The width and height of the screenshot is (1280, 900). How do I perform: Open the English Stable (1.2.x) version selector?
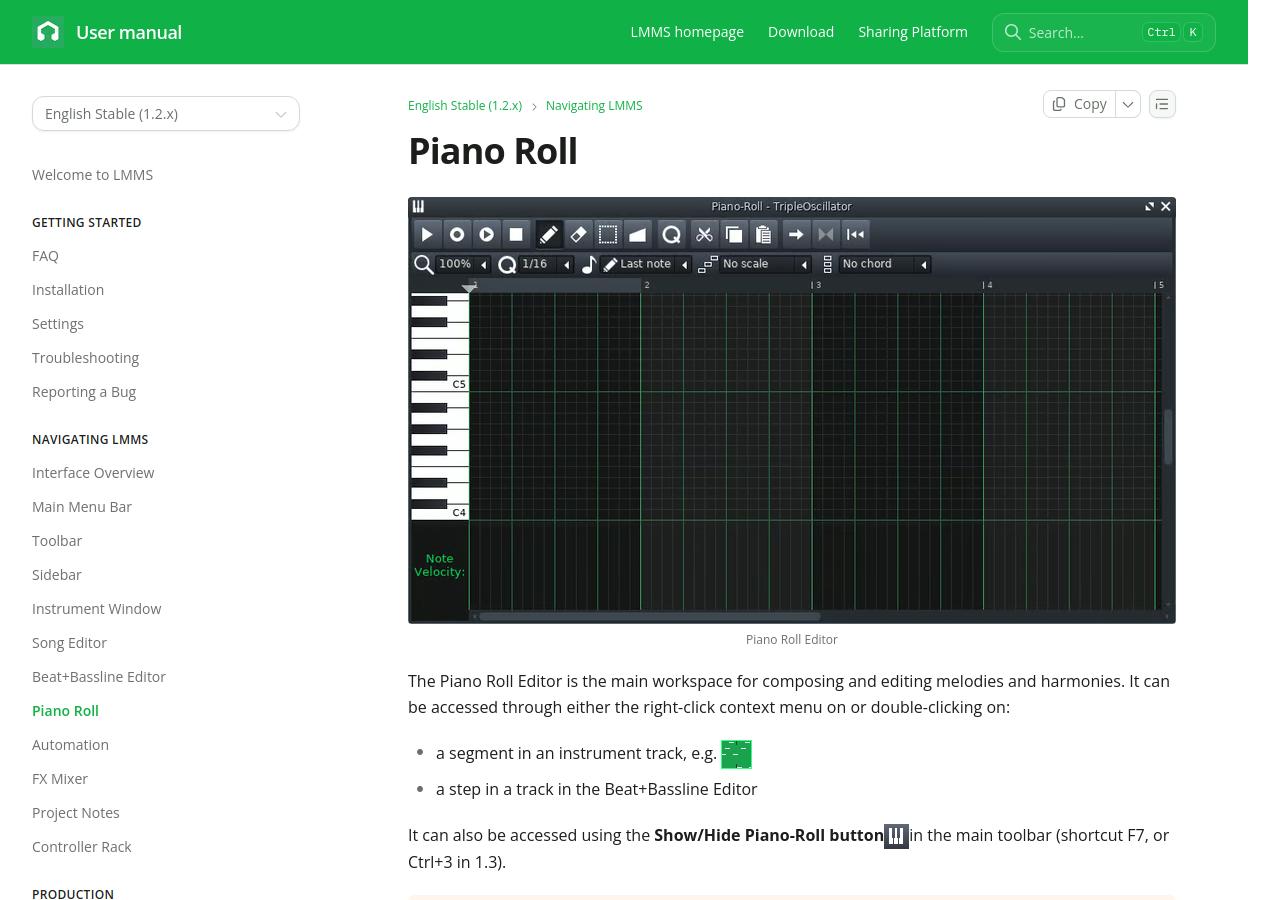tap(166, 114)
